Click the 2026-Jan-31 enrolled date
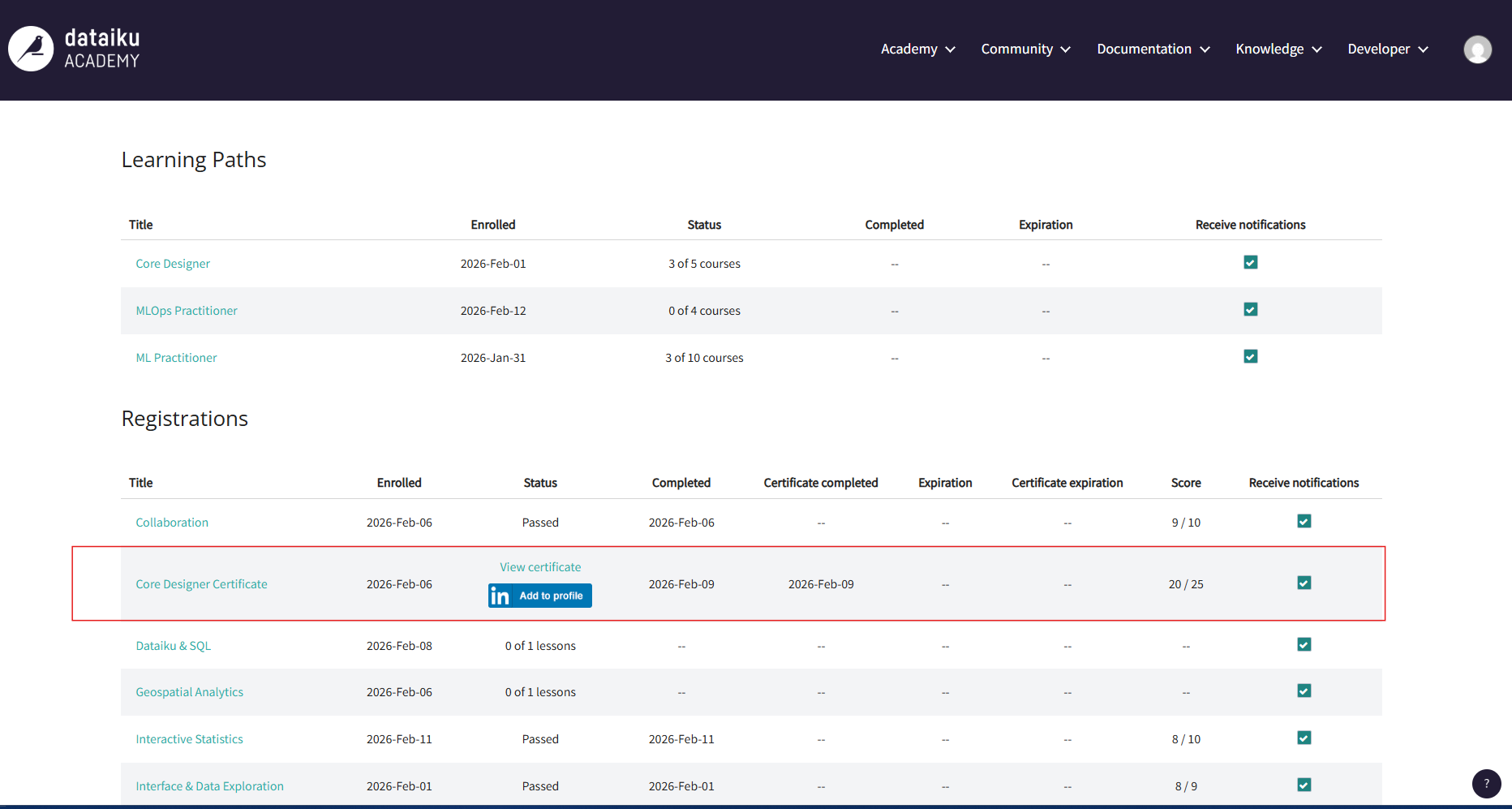Viewport: 1512px width, 809px height. [493, 358]
